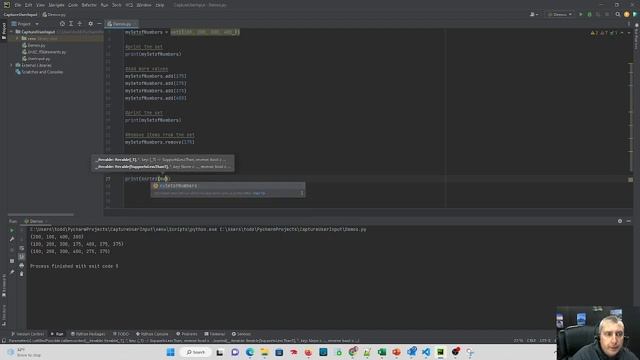Select the Demos tab in Run panel

tap(36, 221)
